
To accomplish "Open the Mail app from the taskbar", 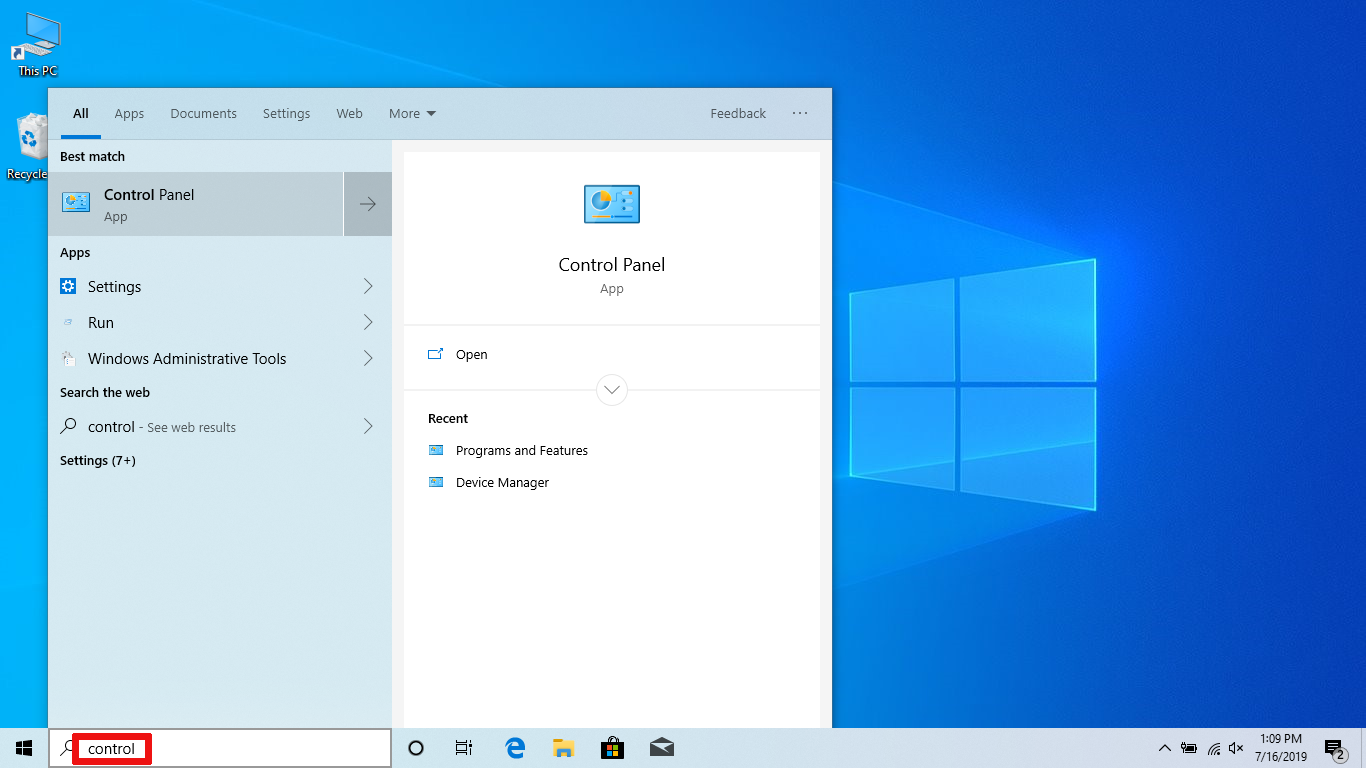I will click(x=661, y=748).
